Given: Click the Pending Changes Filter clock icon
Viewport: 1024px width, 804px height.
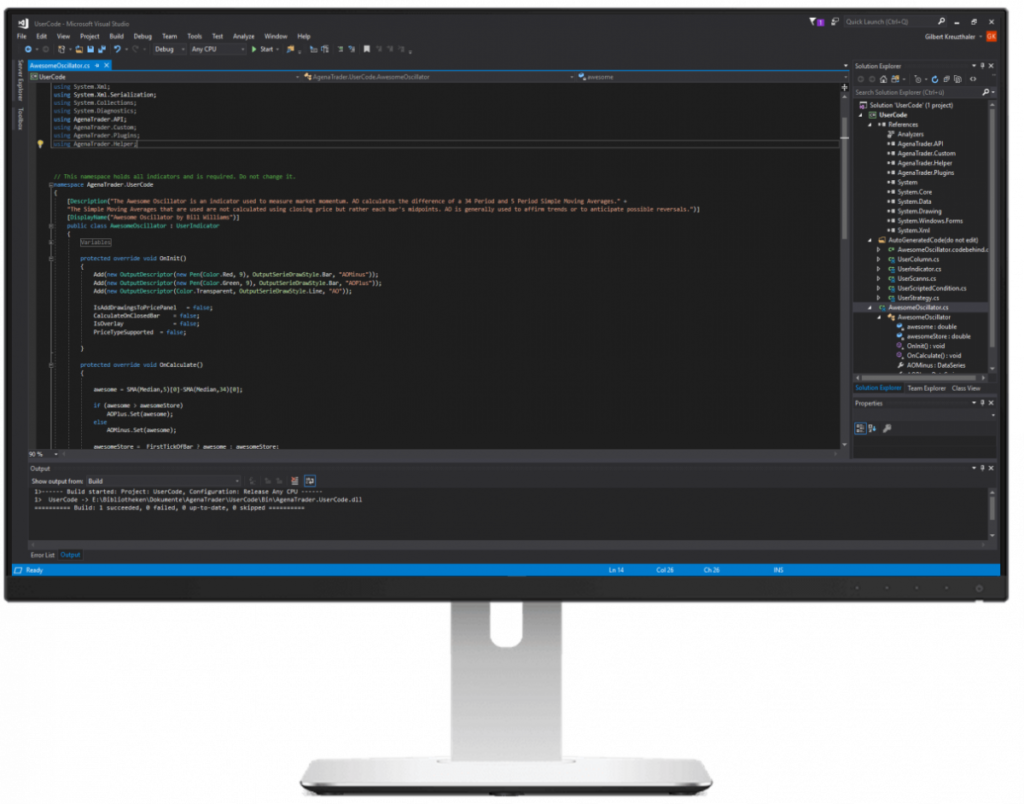Looking at the screenshot, I should click(918, 80).
